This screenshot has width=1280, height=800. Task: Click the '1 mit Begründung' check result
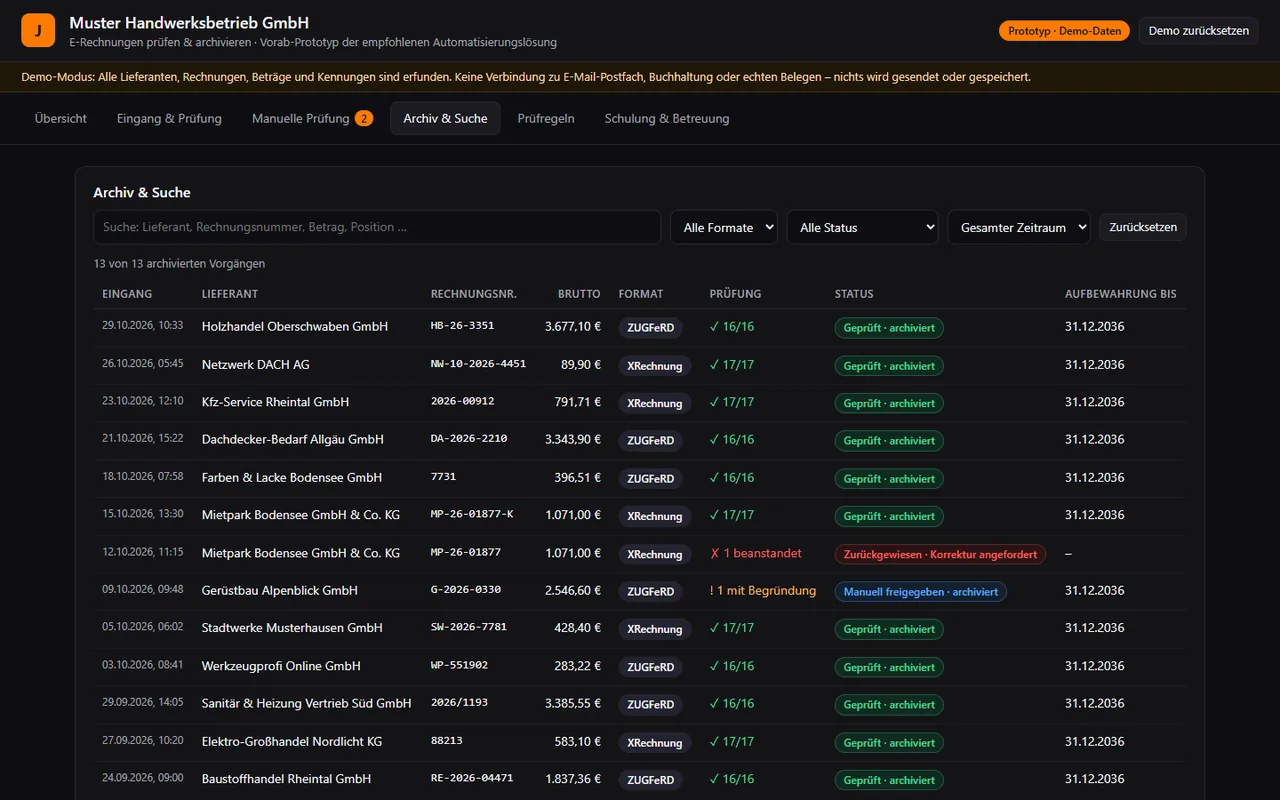tap(763, 590)
